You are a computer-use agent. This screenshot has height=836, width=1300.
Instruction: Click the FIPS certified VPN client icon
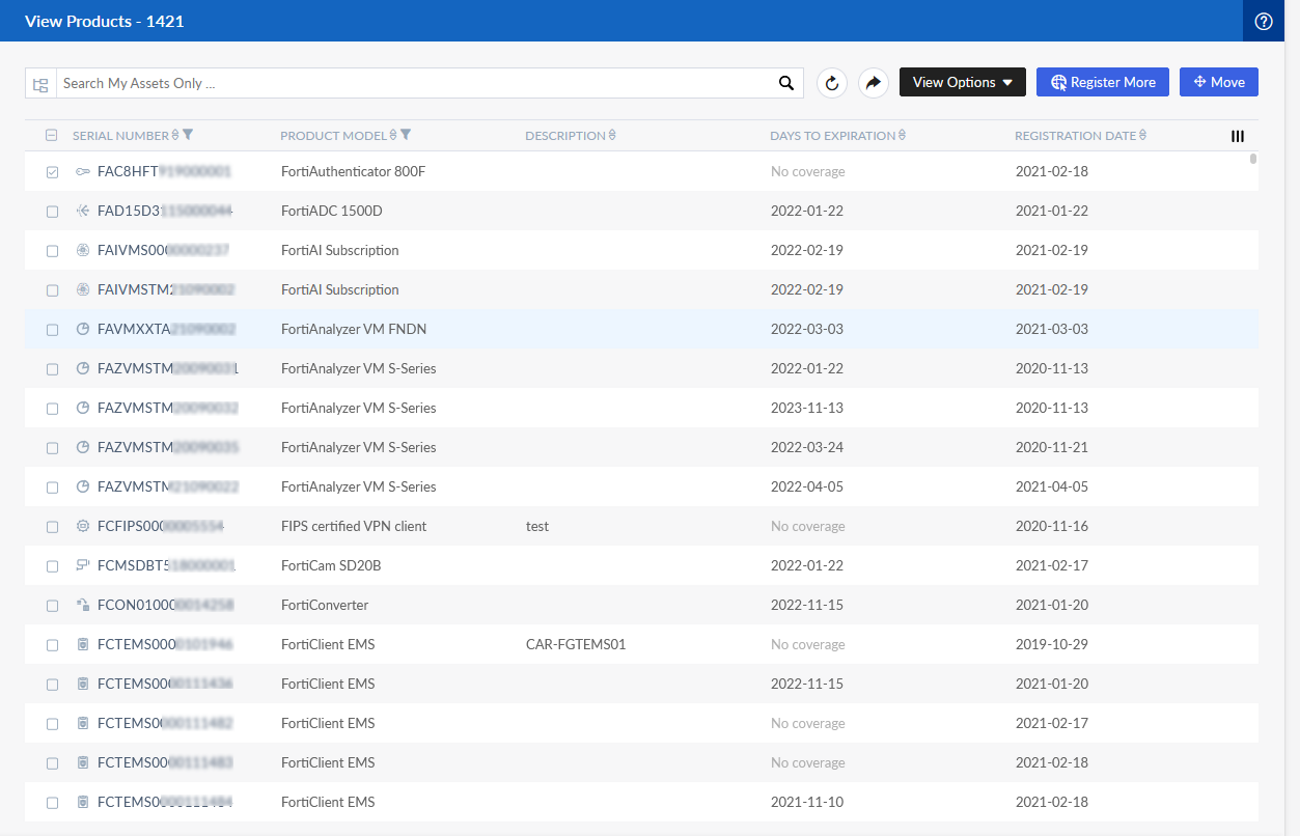[83, 526]
